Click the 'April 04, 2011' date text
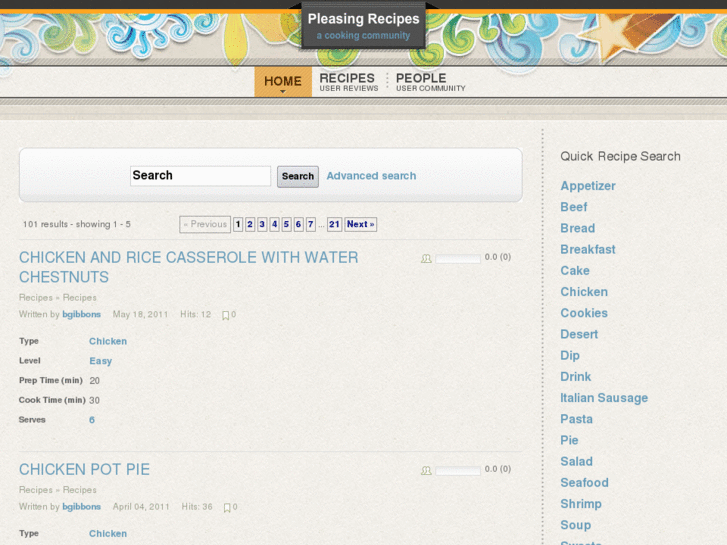Image resolution: width=727 pixels, height=545 pixels. (141, 507)
